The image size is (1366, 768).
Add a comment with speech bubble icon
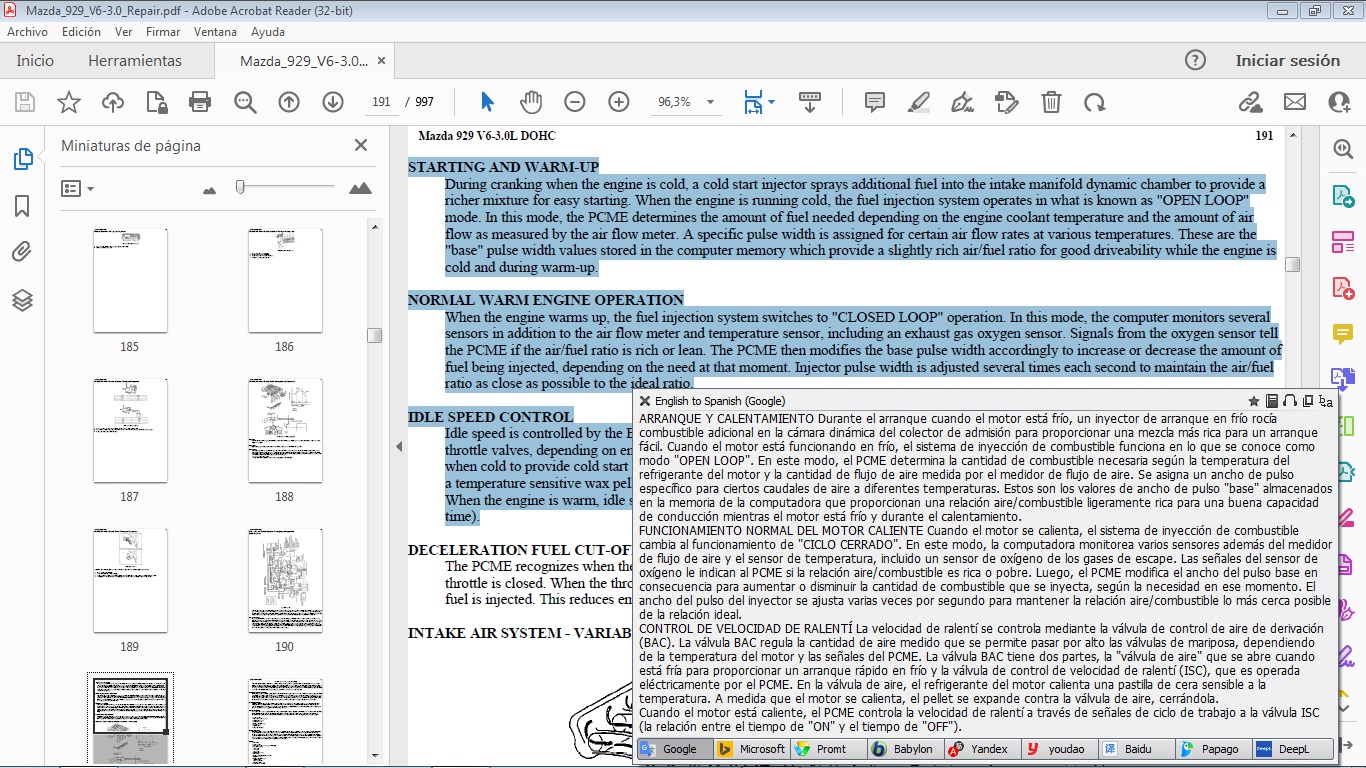[875, 102]
